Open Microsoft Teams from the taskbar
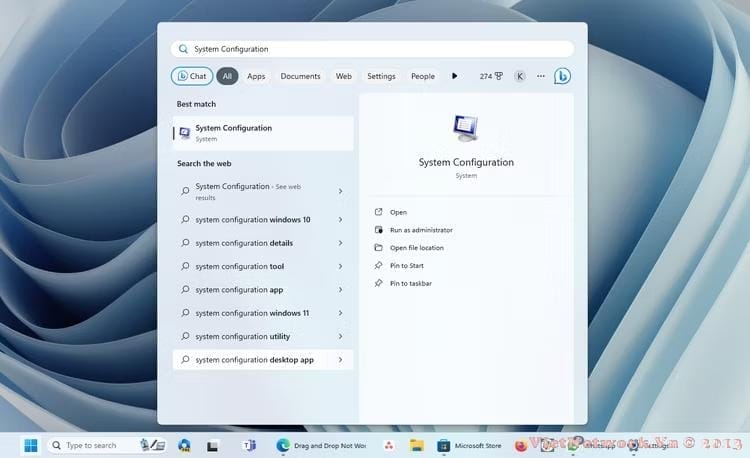 (x=251, y=445)
